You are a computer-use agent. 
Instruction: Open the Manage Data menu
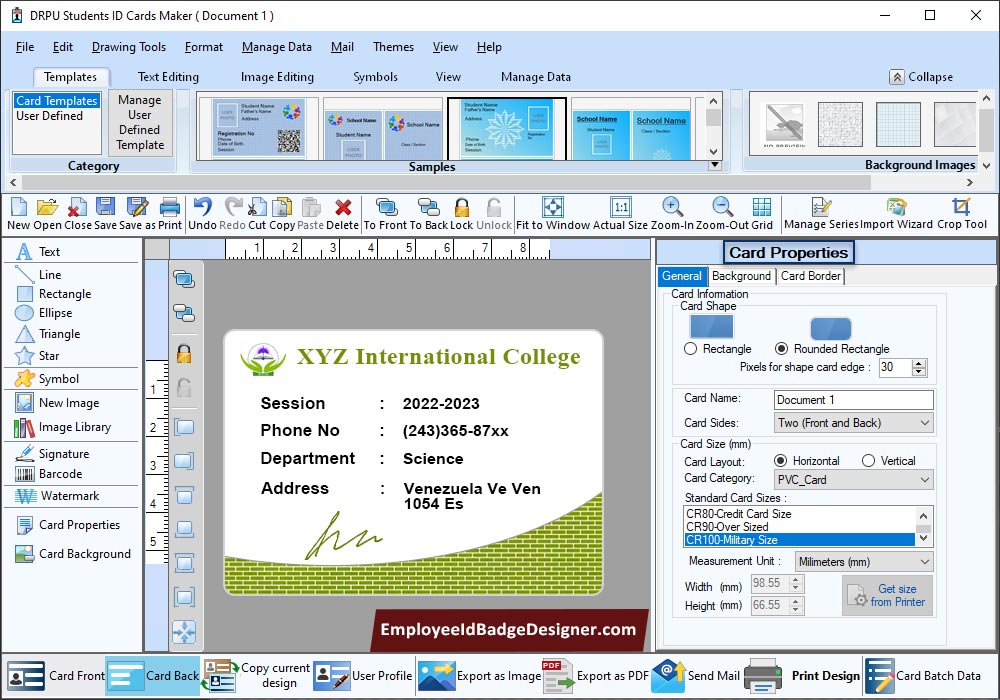pos(277,47)
